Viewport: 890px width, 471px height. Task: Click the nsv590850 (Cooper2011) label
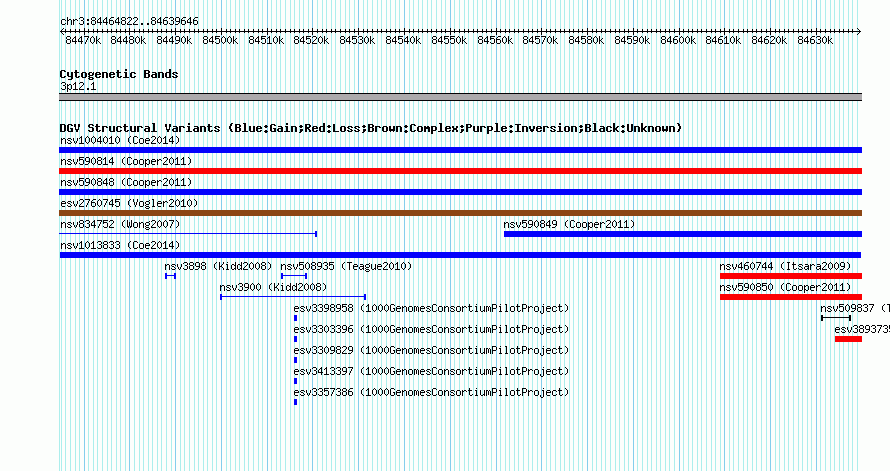[x=786, y=287]
